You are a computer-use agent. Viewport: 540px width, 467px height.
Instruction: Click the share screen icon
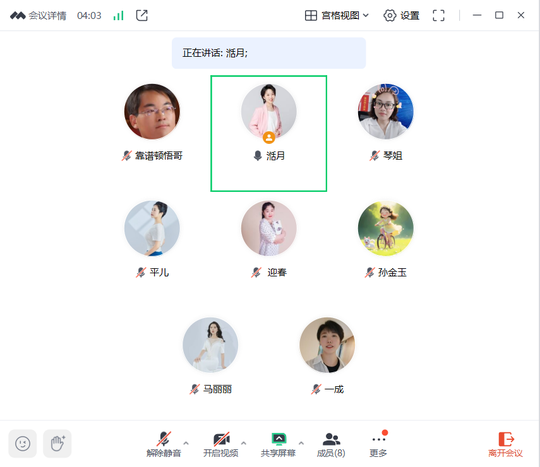[279, 439]
